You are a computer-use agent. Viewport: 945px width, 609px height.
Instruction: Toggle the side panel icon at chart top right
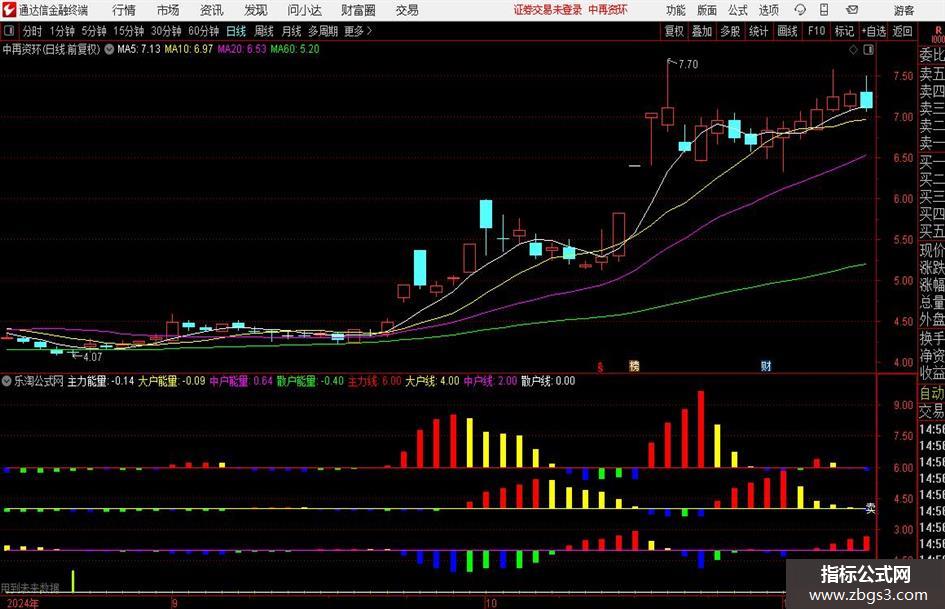pyautogui.click(x=868, y=50)
